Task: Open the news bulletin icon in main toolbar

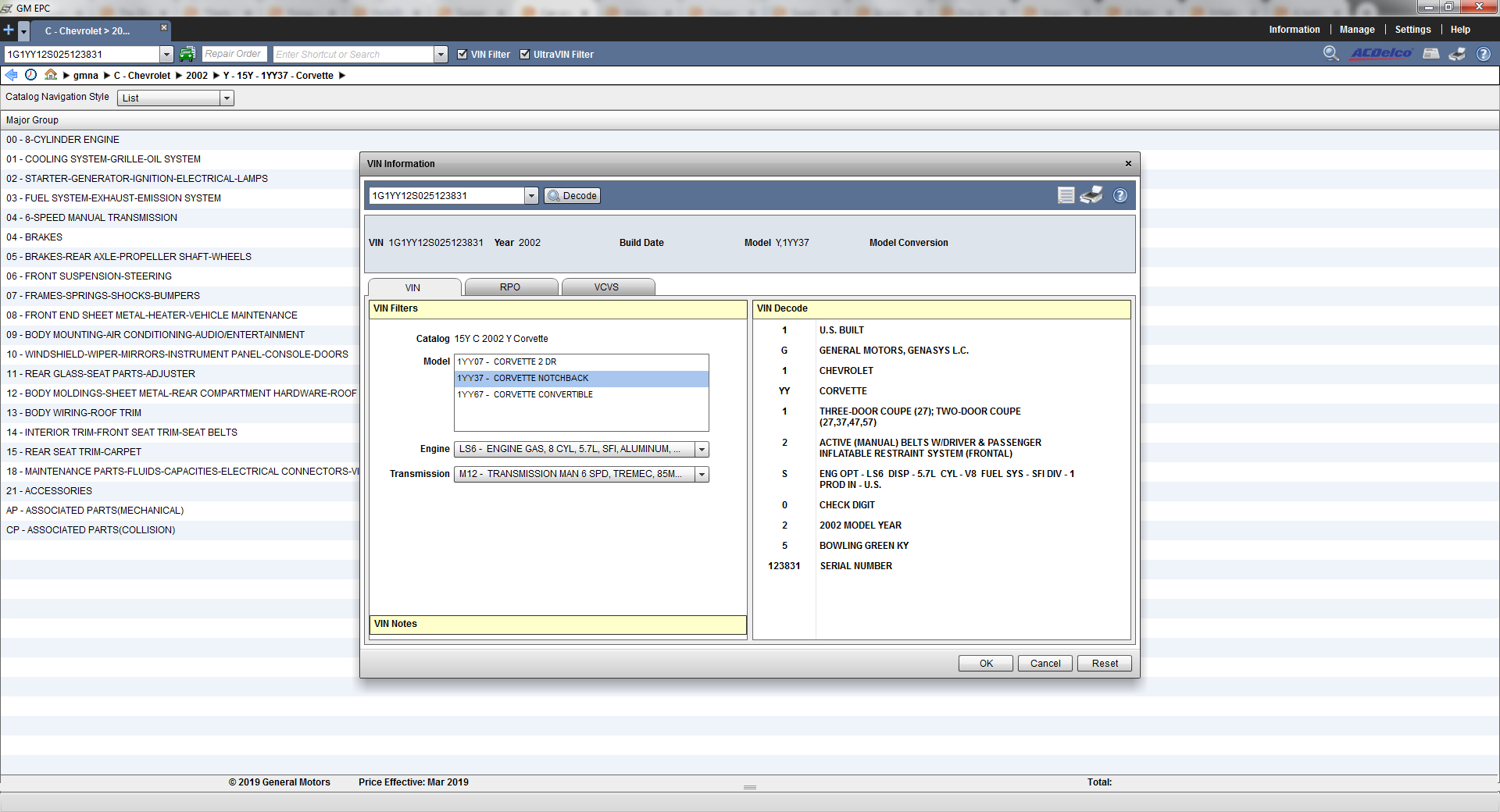Action: [x=1431, y=54]
